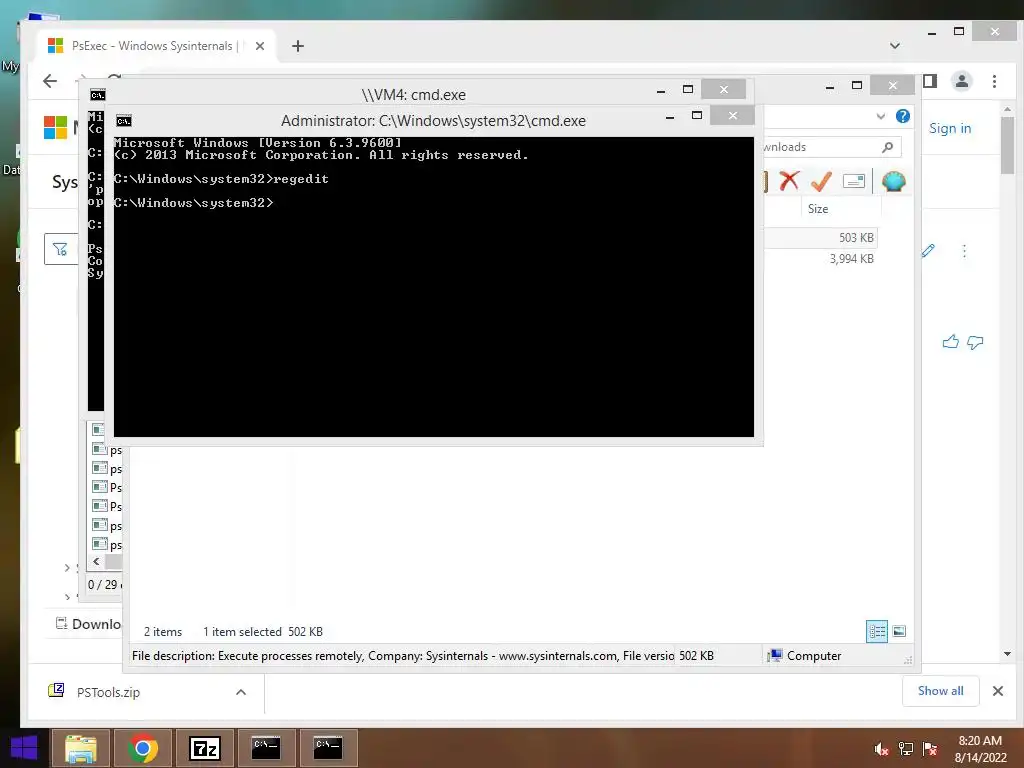Click the network tray icon

click(906, 749)
